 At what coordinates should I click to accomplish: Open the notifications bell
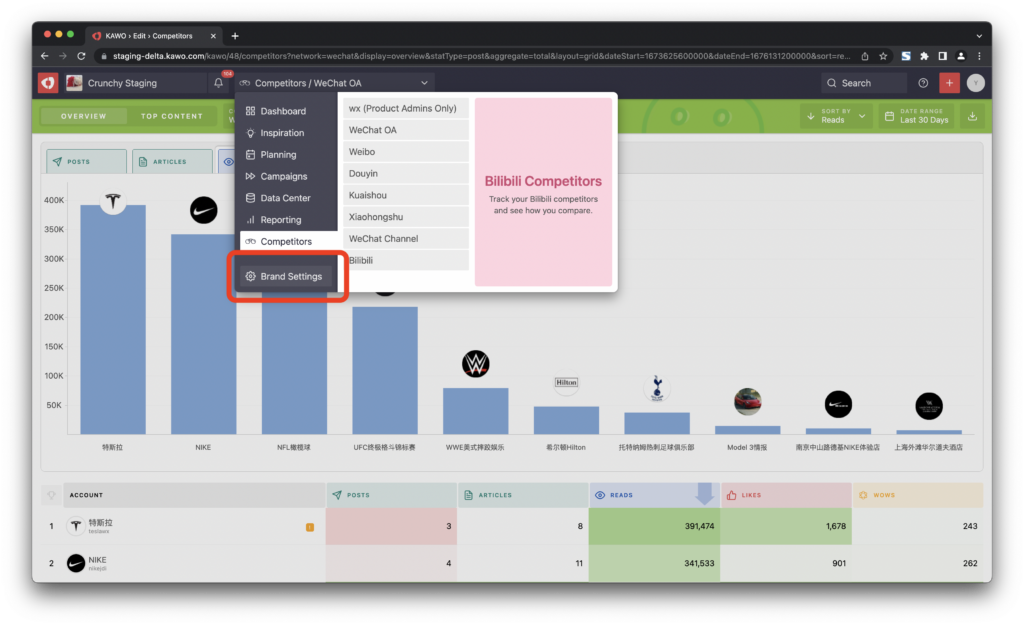pos(219,83)
